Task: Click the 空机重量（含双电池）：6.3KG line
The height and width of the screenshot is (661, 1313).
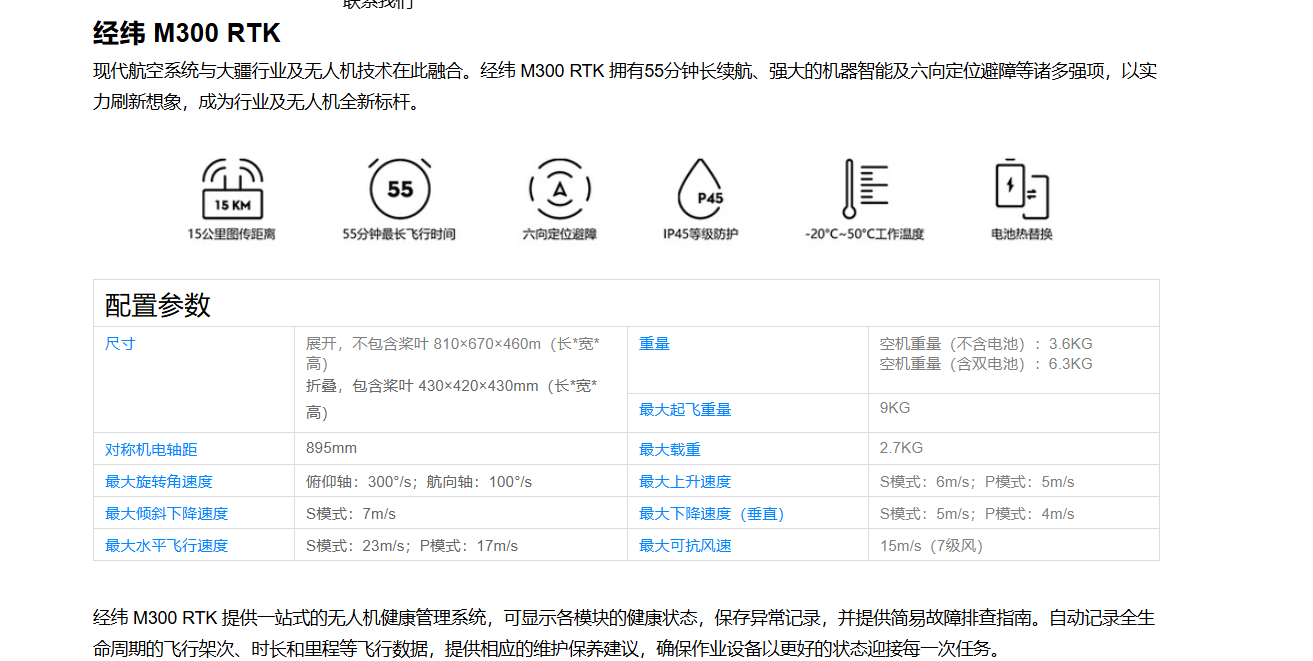Action: point(986,364)
